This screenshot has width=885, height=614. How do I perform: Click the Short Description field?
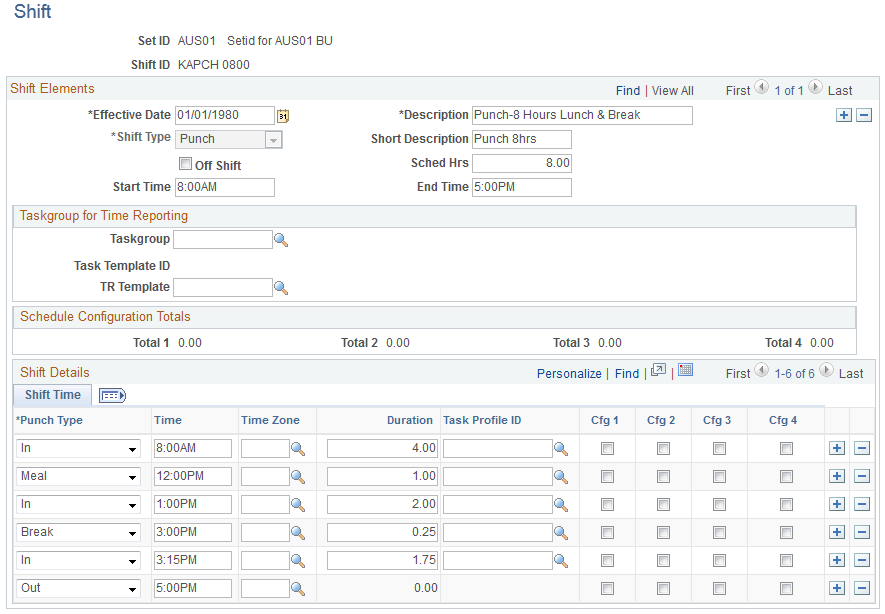pyautogui.click(x=522, y=139)
